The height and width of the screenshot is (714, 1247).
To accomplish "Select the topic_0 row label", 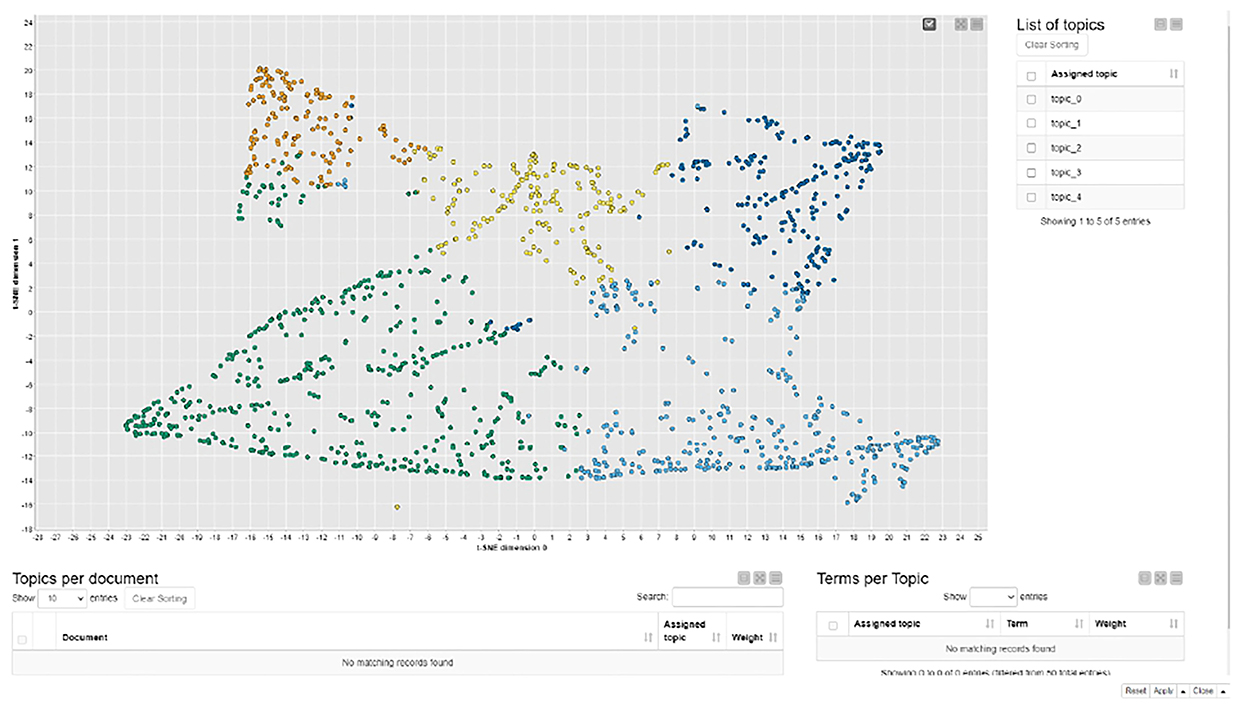I will pos(1067,99).
